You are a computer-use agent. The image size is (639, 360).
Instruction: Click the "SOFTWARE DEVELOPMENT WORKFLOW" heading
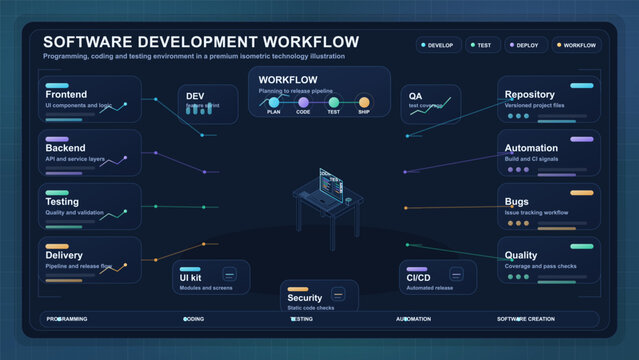click(x=201, y=42)
